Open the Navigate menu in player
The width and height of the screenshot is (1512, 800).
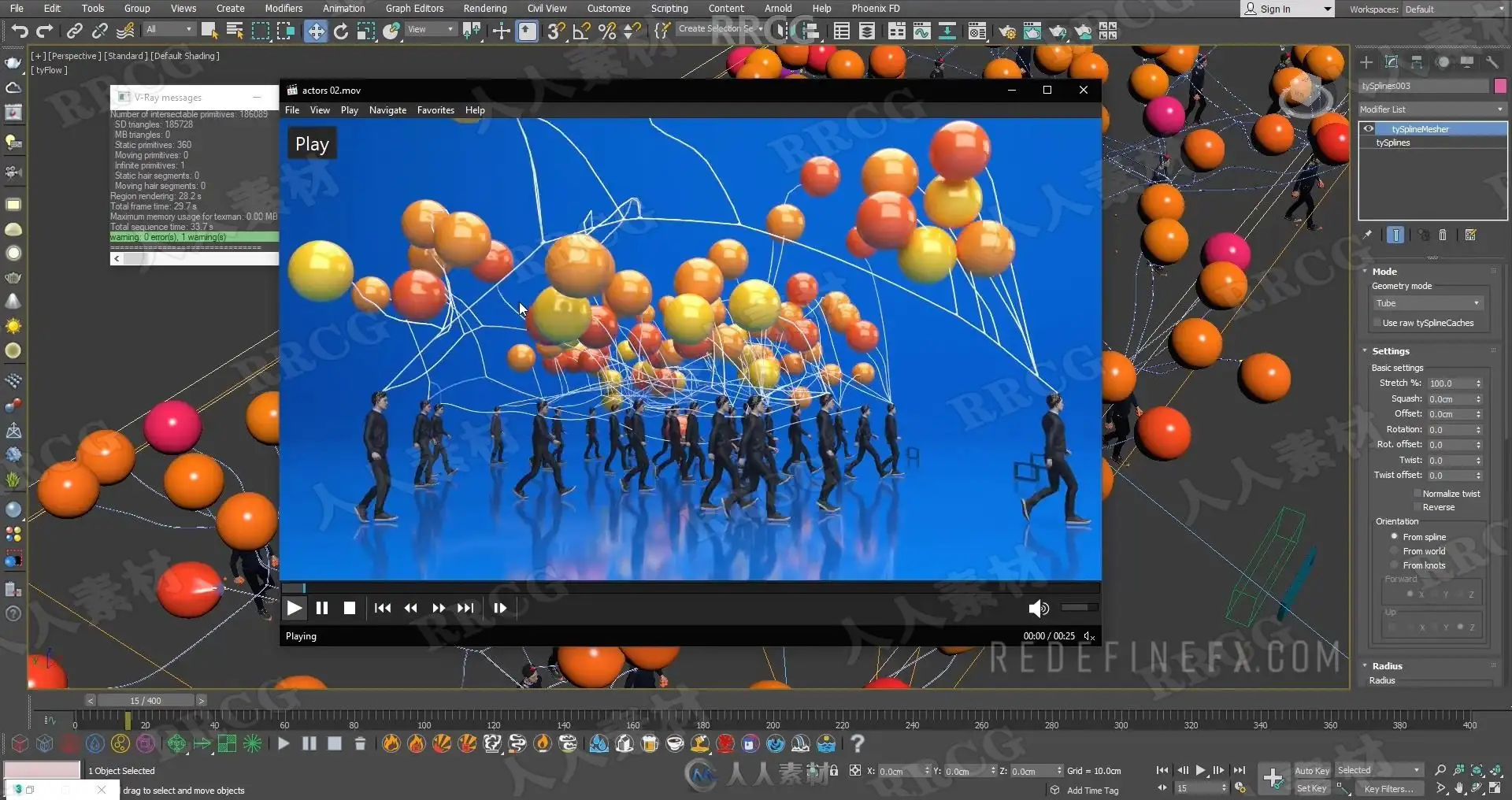(387, 110)
